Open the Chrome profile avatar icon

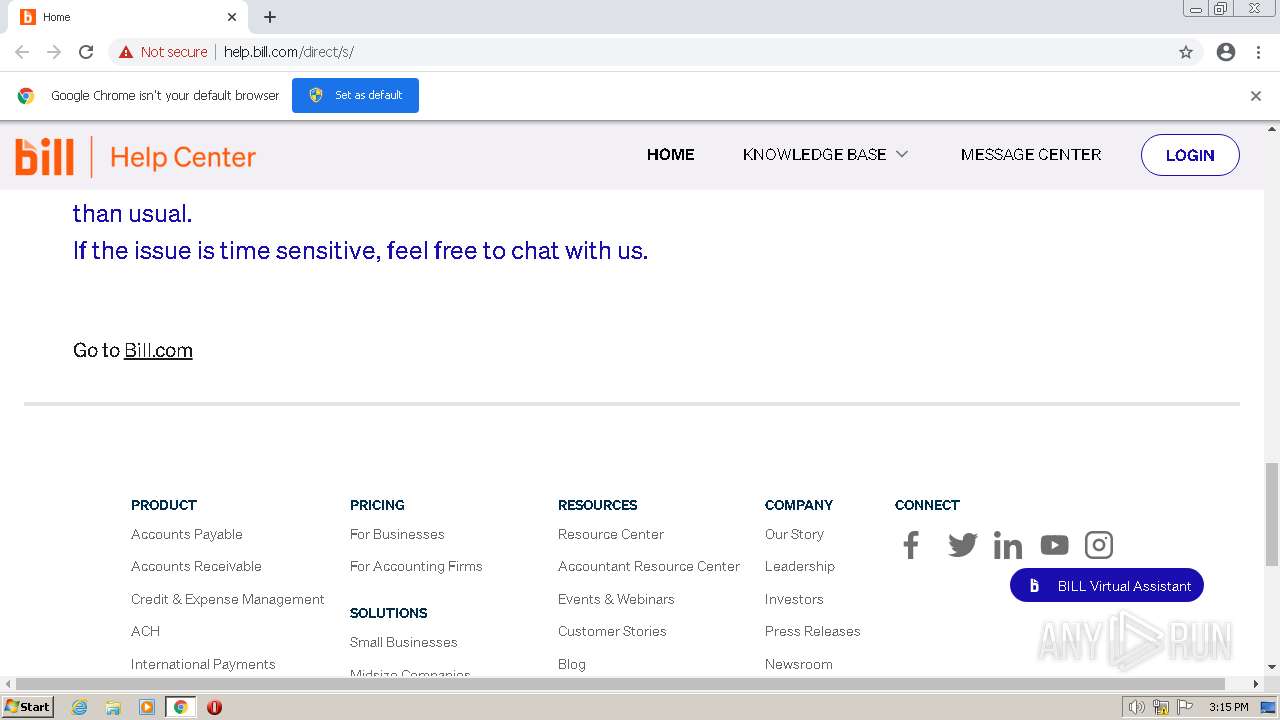coord(1226,52)
